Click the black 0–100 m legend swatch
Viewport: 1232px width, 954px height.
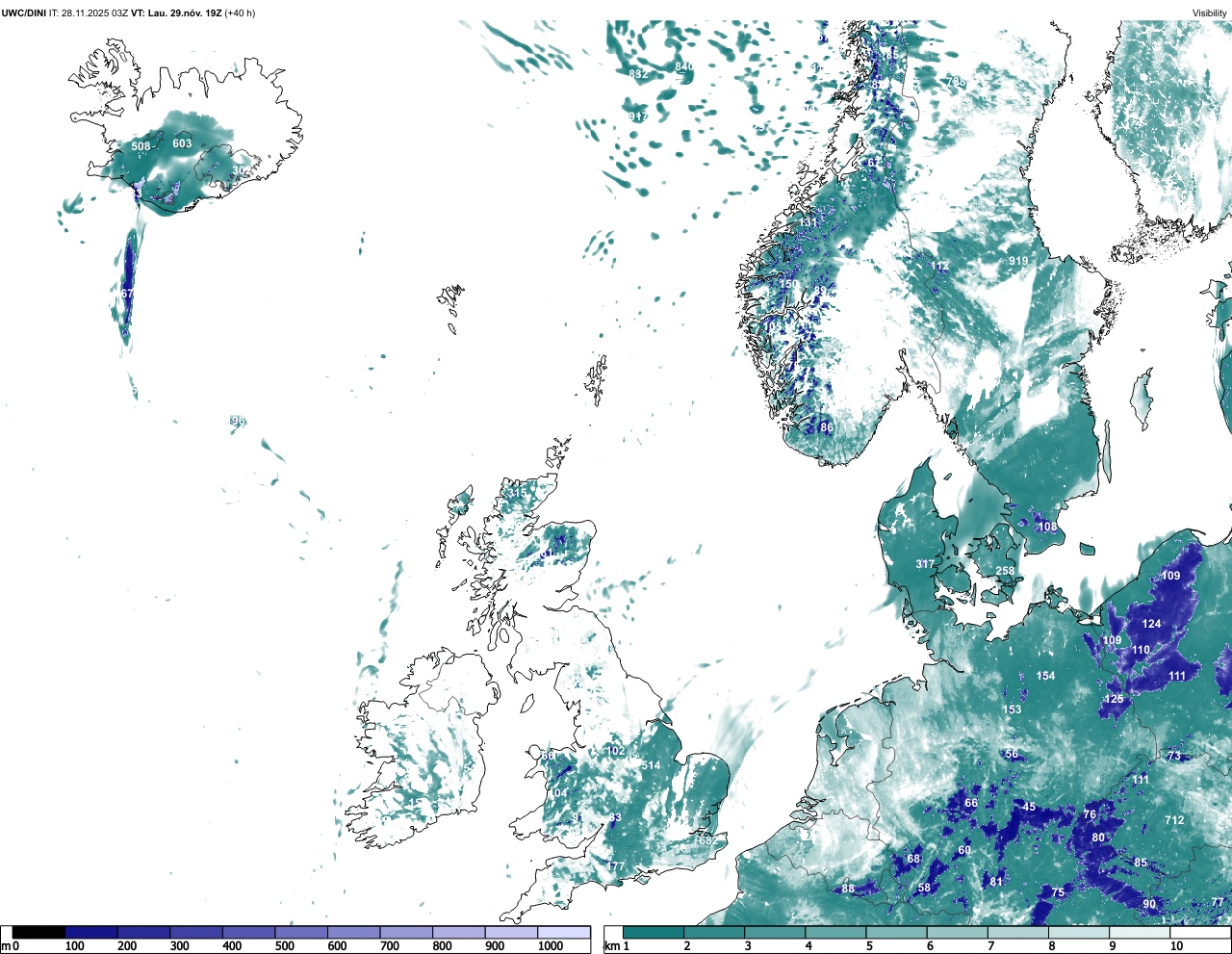tap(38, 932)
